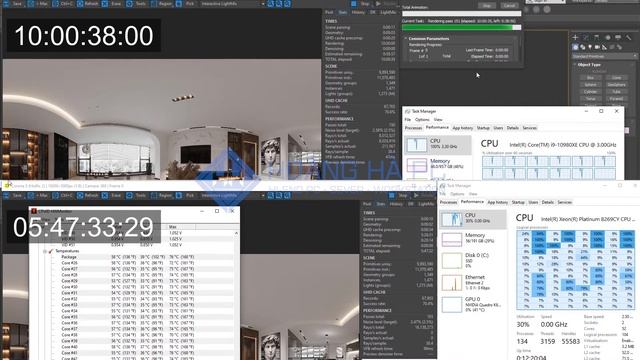This screenshot has height=360, width=640.
Task: Select CPU graph in upper Task Manager sidebar
Action: pos(438,144)
